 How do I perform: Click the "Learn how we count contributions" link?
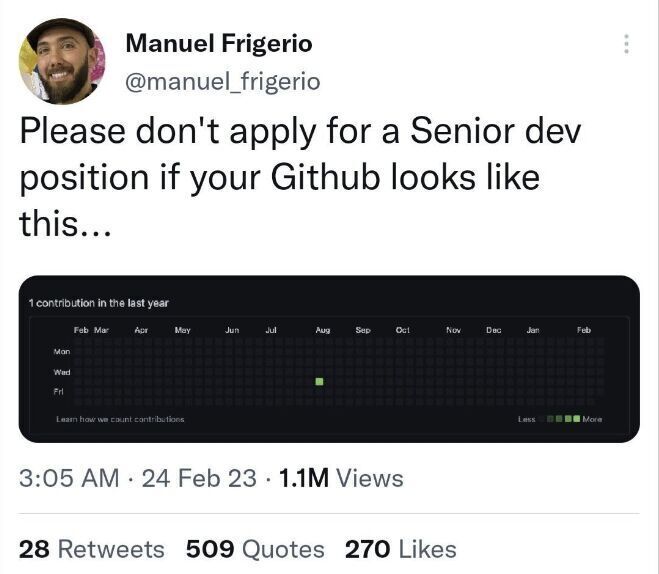click(120, 419)
